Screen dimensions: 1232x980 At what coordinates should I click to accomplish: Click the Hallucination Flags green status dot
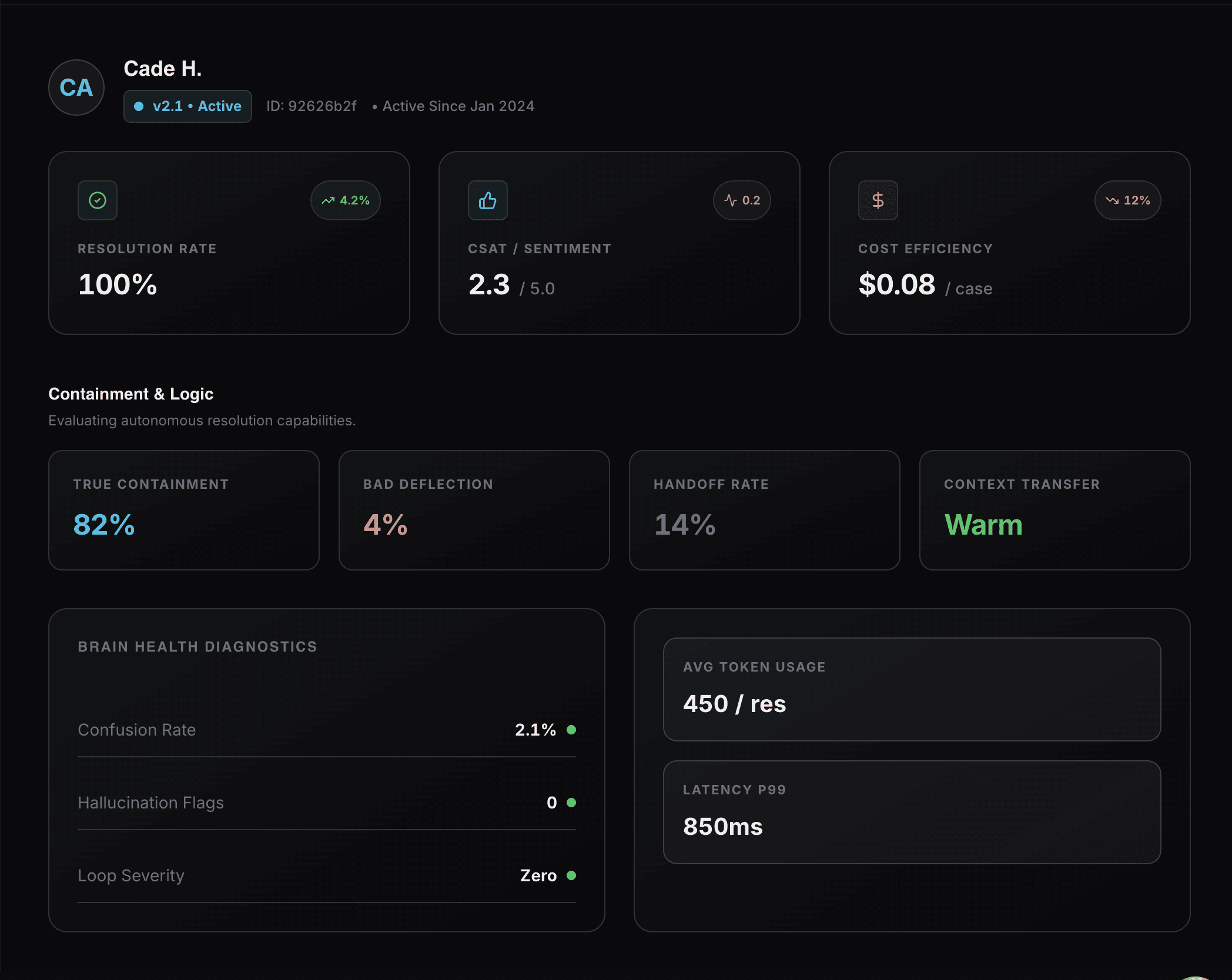coord(571,803)
